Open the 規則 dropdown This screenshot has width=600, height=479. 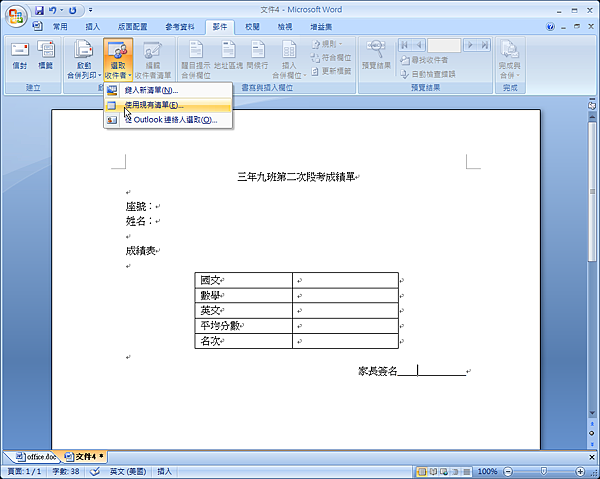coord(328,44)
